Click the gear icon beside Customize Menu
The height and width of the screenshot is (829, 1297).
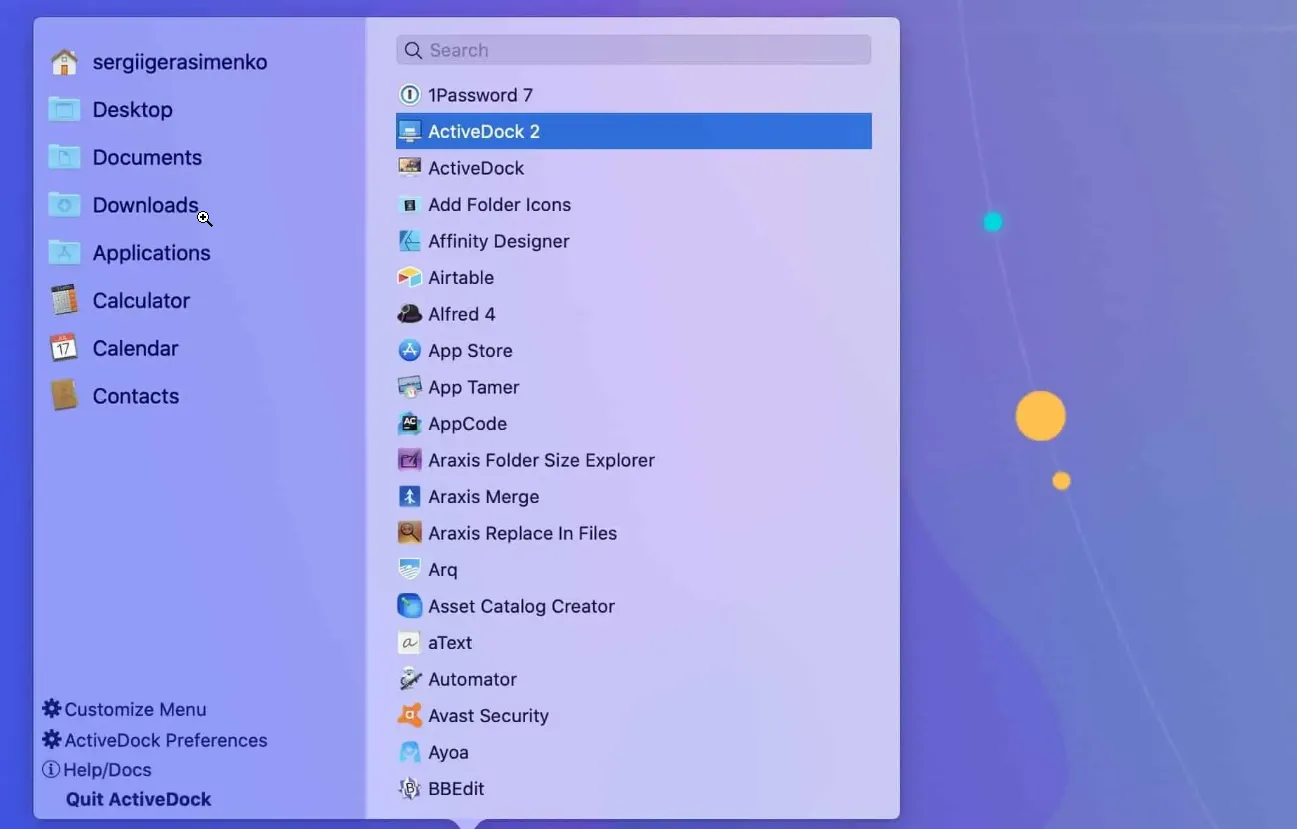click(x=52, y=709)
